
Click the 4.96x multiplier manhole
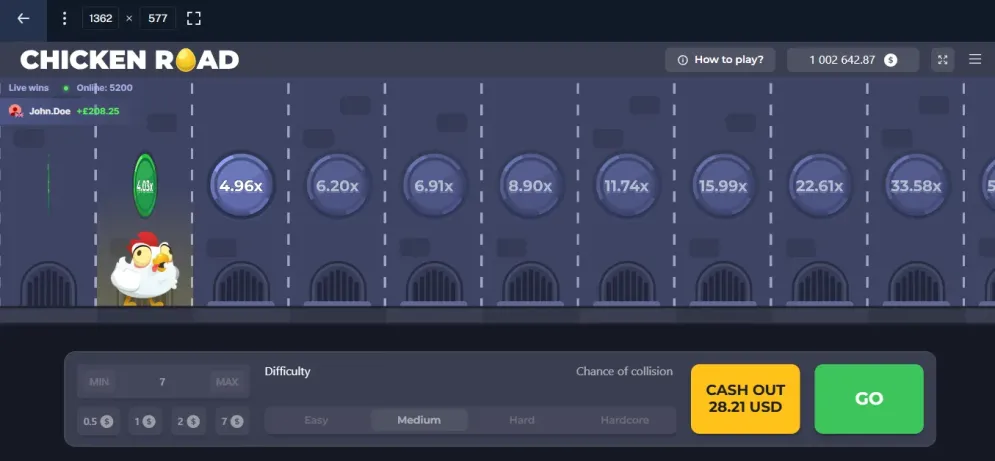(x=241, y=186)
